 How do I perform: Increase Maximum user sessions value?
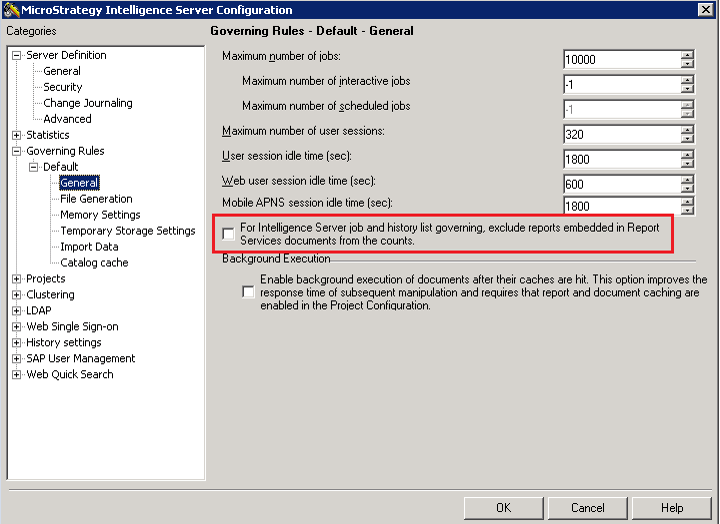(x=687, y=130)
